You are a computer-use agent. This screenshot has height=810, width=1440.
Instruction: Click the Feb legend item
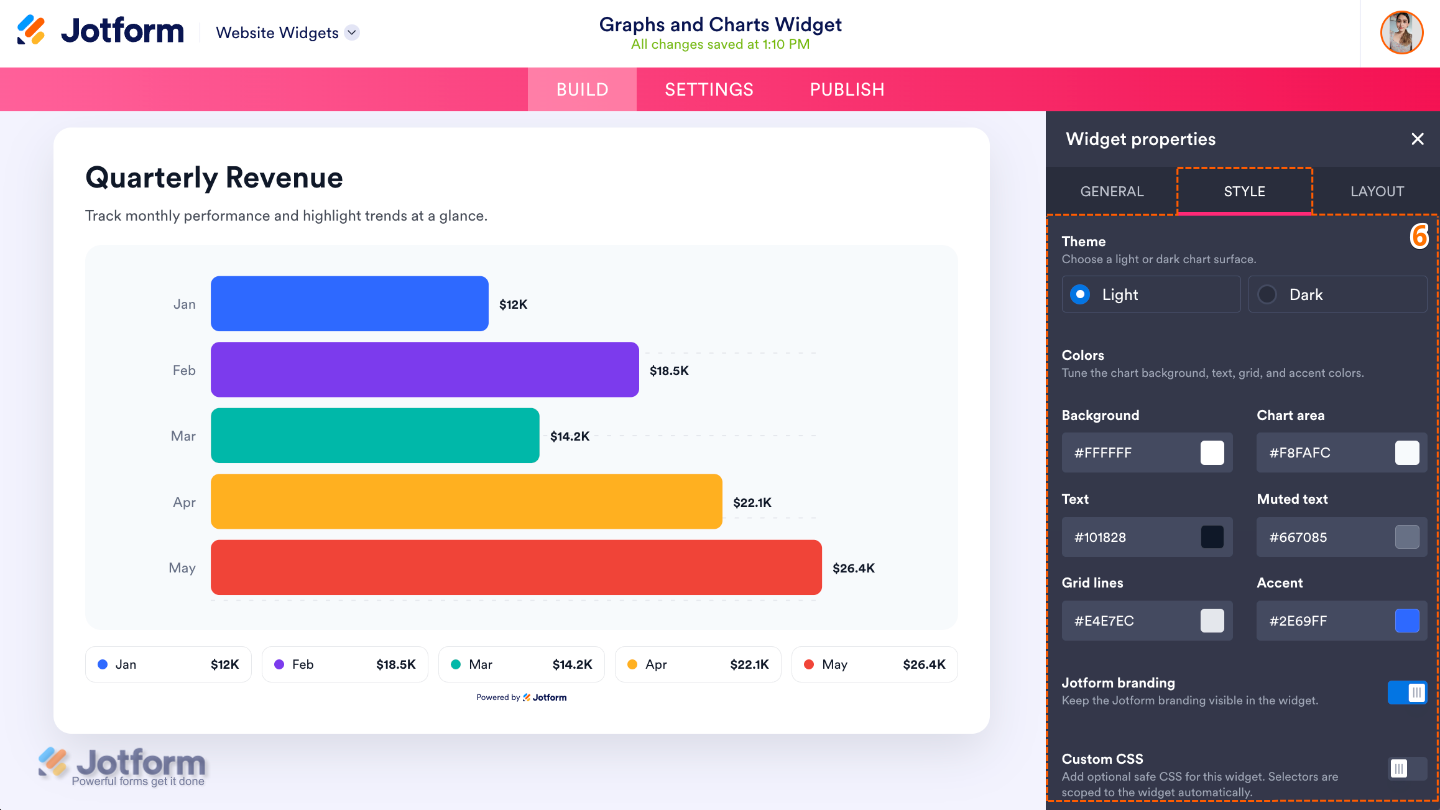pos(345,664)
